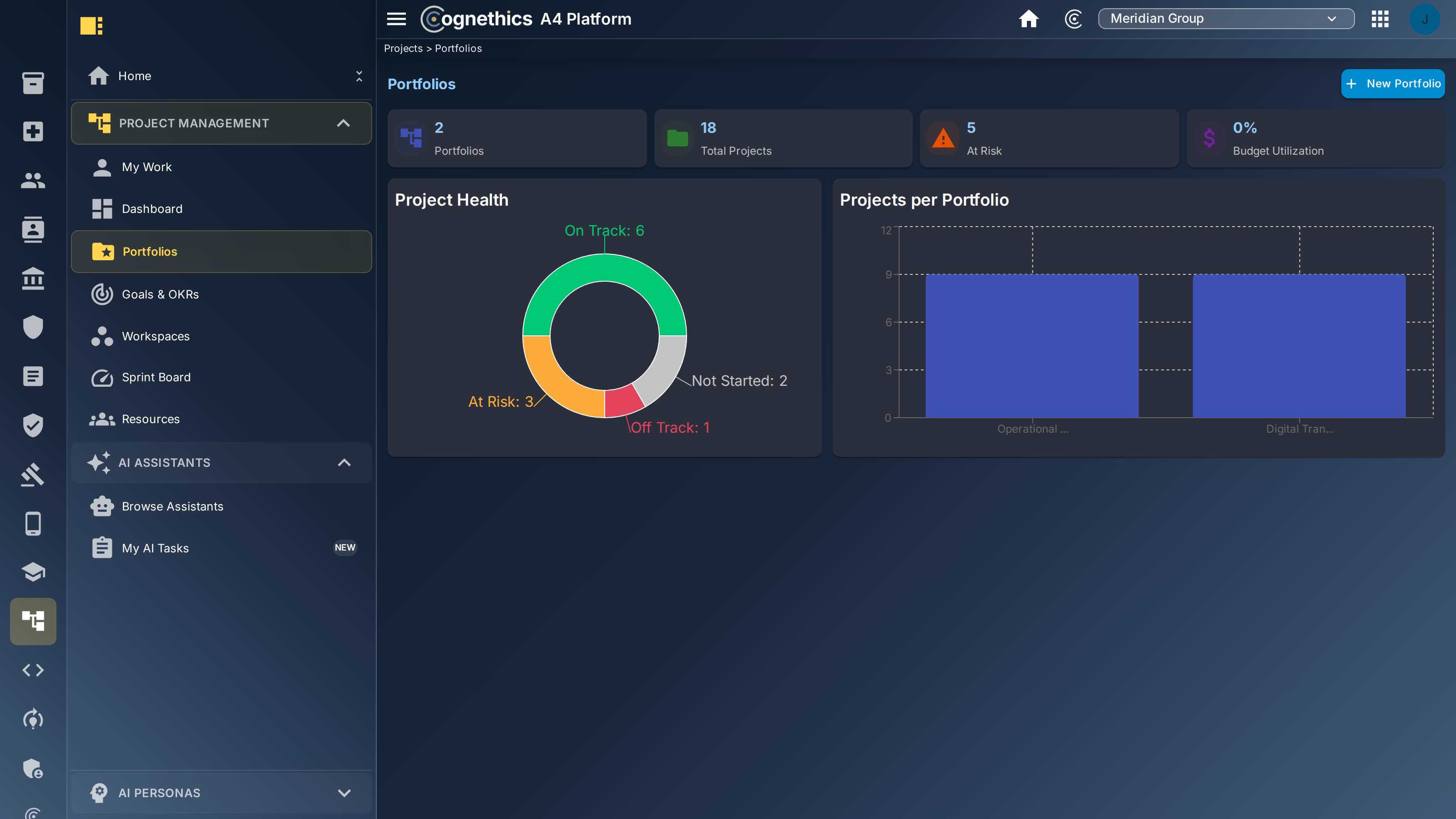Click the 5 At Risk stat card
This screenshot has height=819, width=1456.
(1049, 138)
